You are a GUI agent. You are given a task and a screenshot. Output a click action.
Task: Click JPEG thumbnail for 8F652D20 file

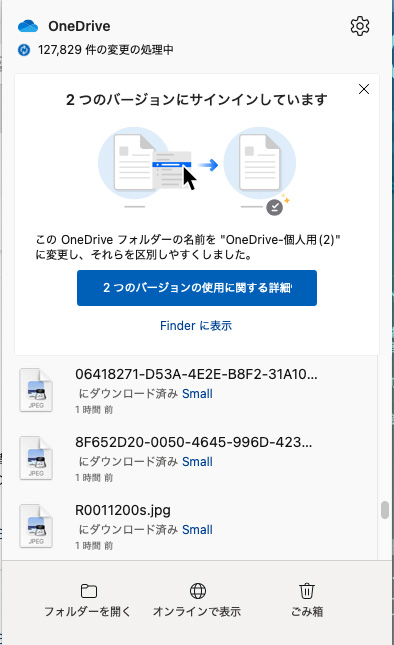coord(36,458)
